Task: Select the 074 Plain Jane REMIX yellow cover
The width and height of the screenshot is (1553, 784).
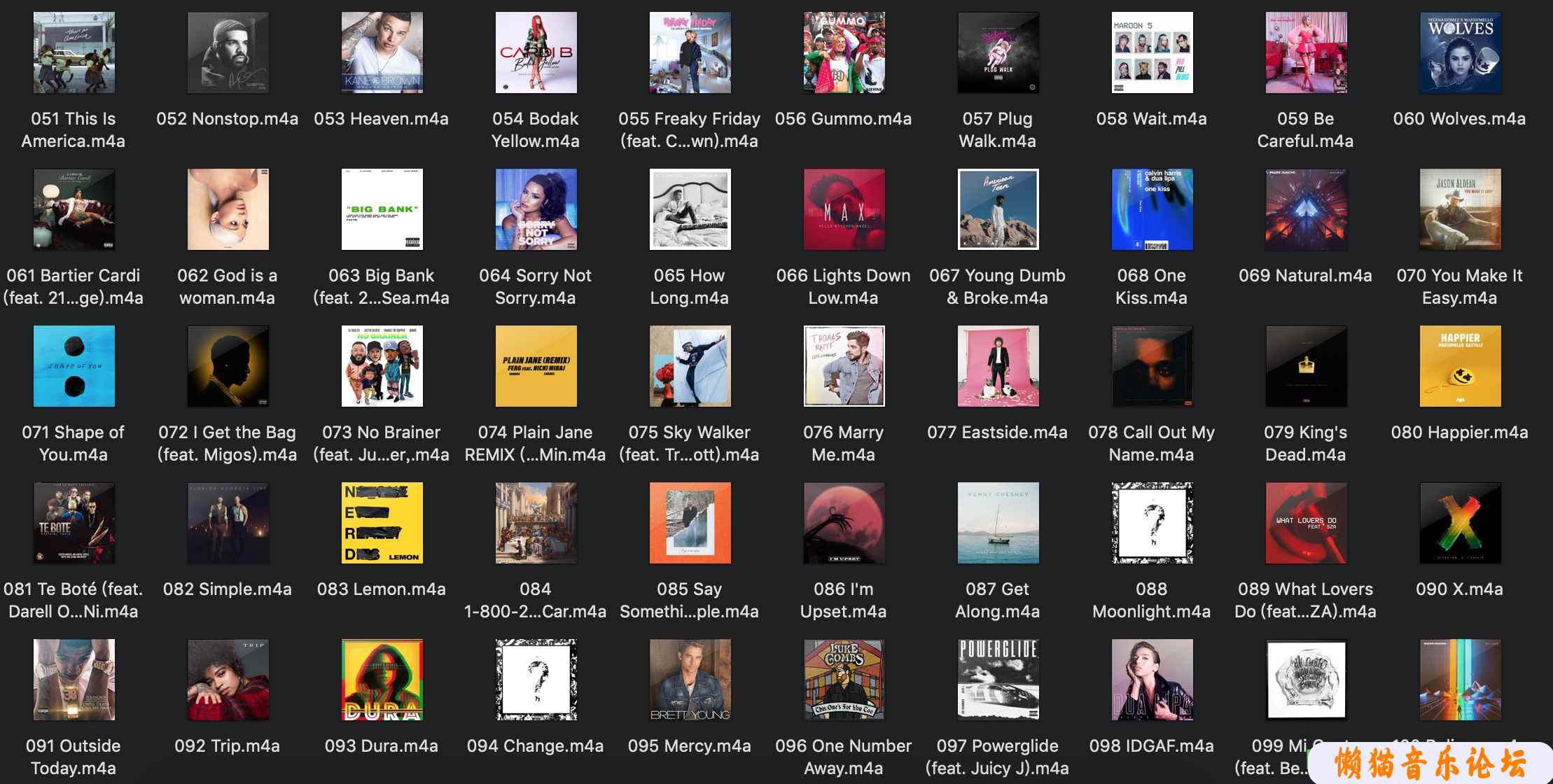Action: pos(536,366)
